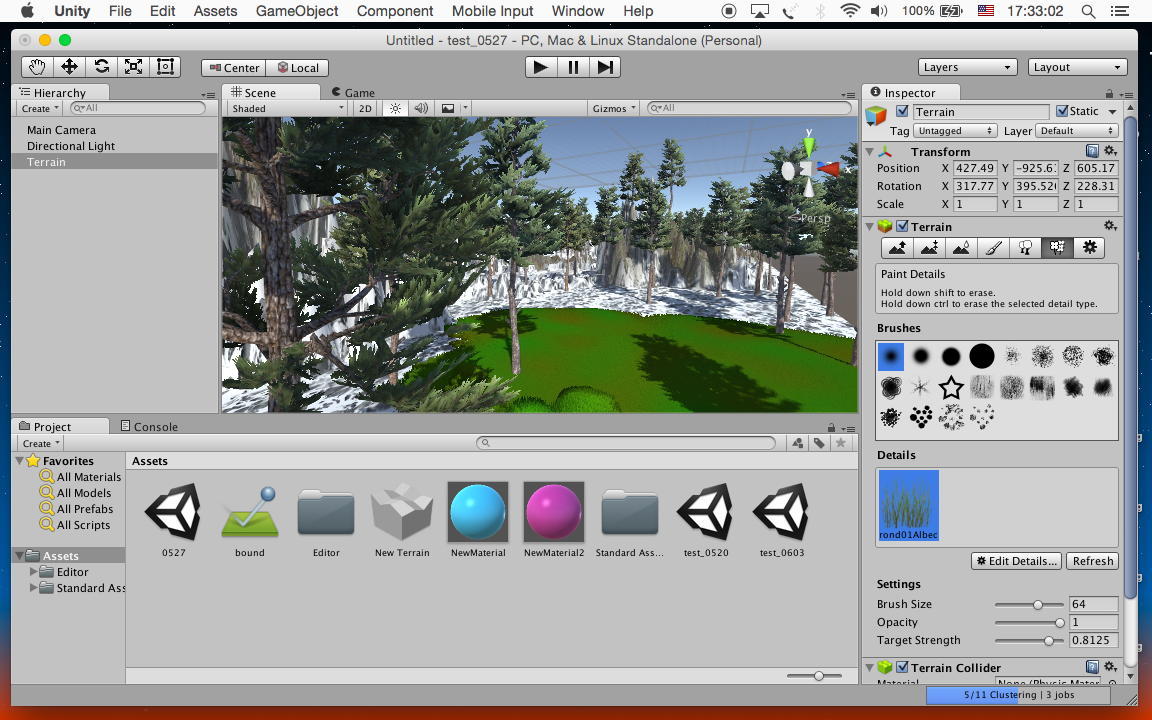The image size is (1152, 720).
Task: Toggle scene audio speaker icon
Action: pyautogui.click(x=421, y=108)
